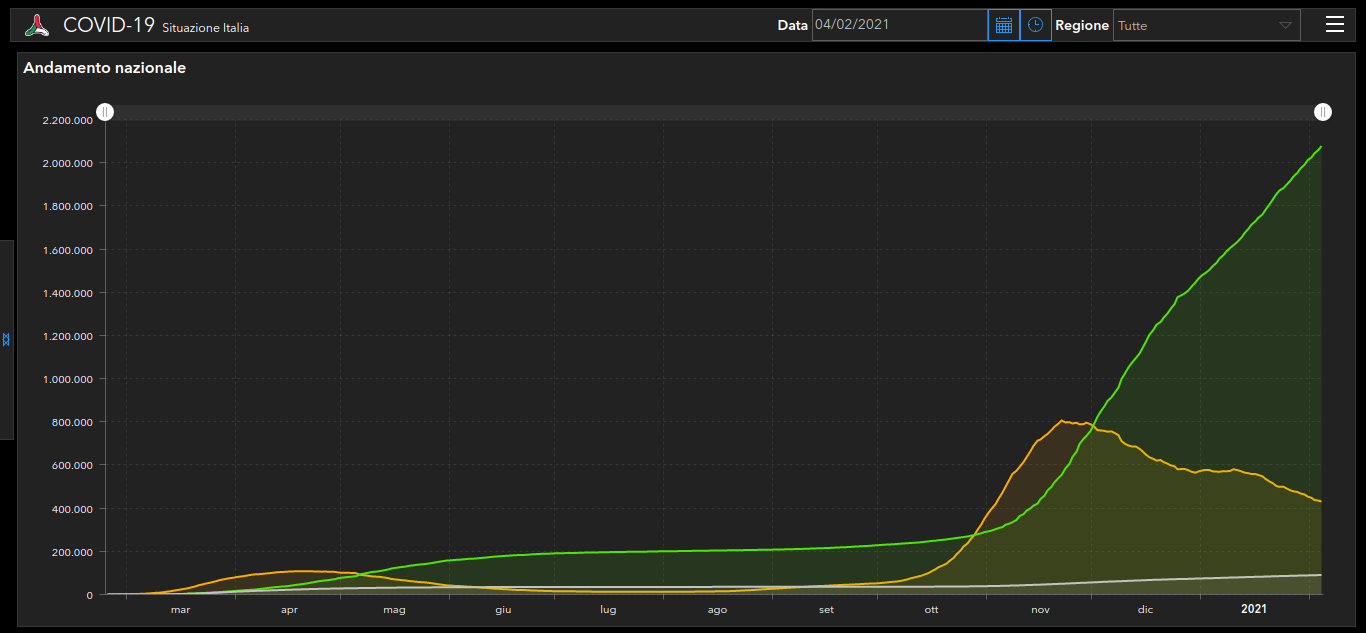Grab the left range slider handle
Image resolution: width=1366 pixels, height=633 pixels.
click(105, 112)
